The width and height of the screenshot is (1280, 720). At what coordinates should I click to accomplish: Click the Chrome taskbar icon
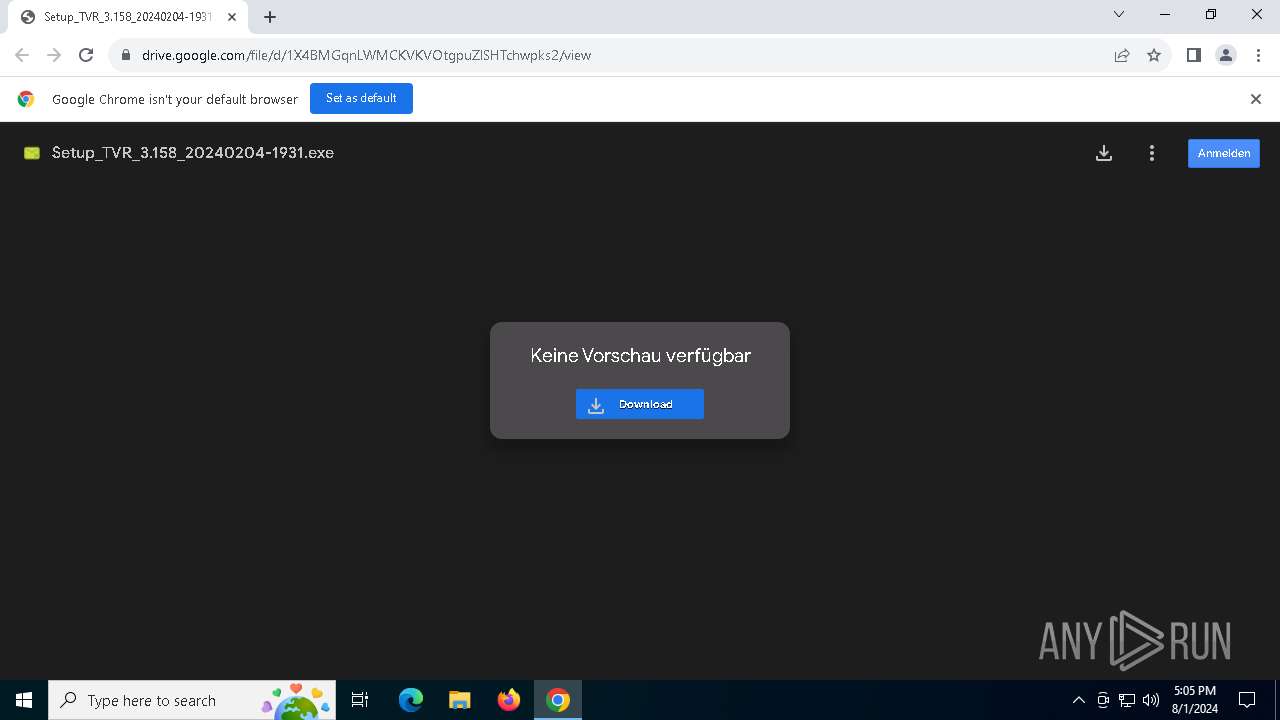(x=558, y=700)
